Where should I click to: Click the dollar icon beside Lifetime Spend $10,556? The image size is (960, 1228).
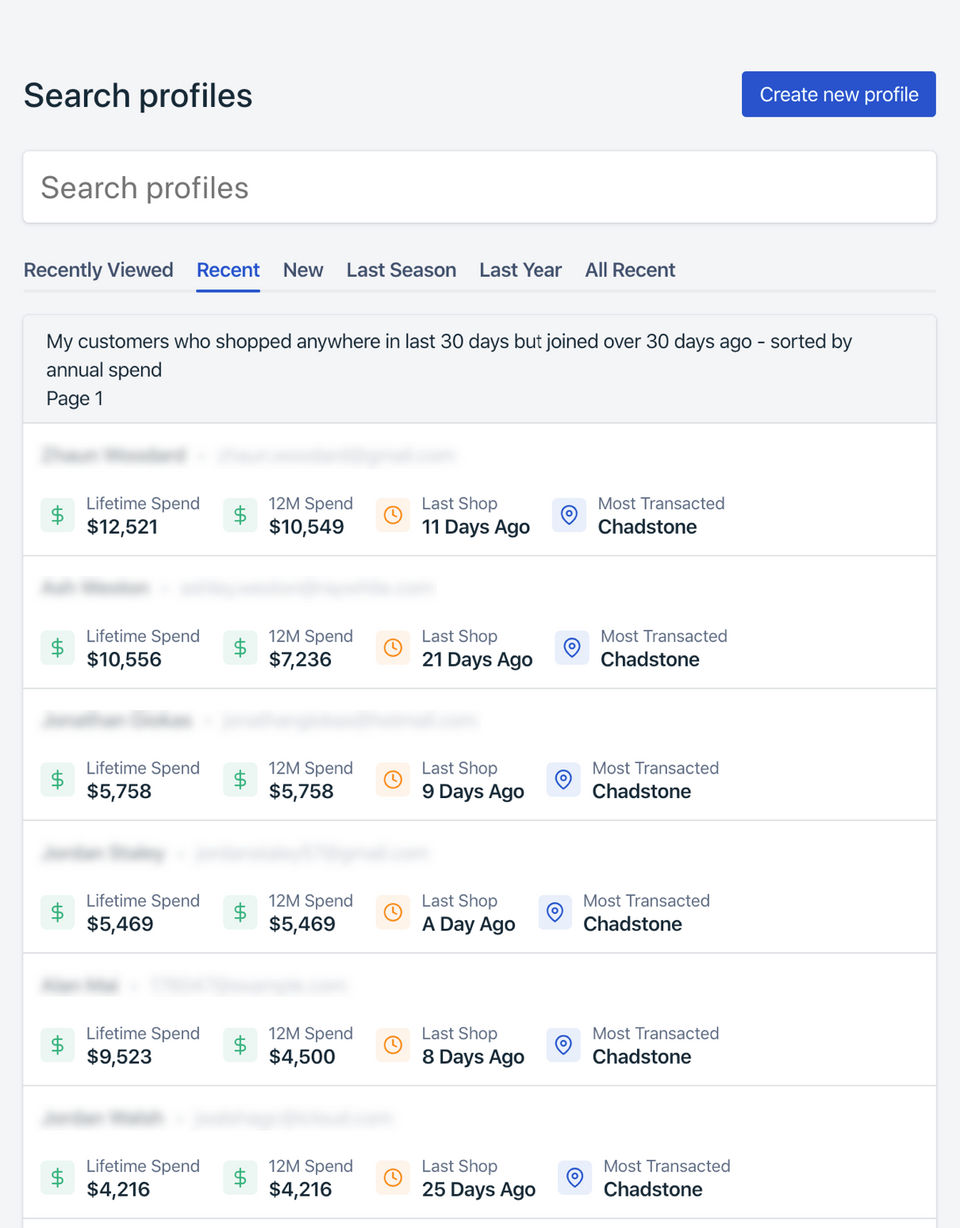pos(57,648)
